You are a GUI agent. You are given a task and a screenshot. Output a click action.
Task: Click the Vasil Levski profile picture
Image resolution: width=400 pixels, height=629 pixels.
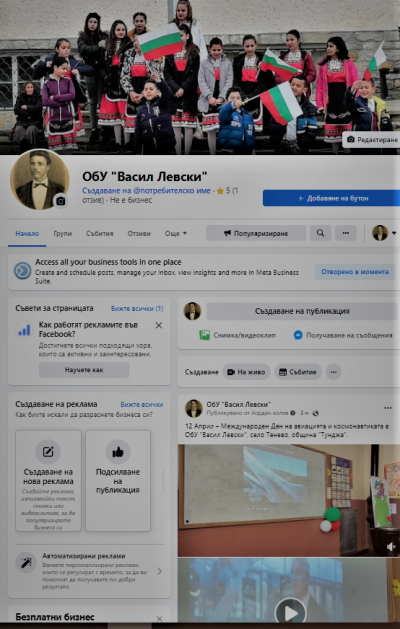pos(39,179)
